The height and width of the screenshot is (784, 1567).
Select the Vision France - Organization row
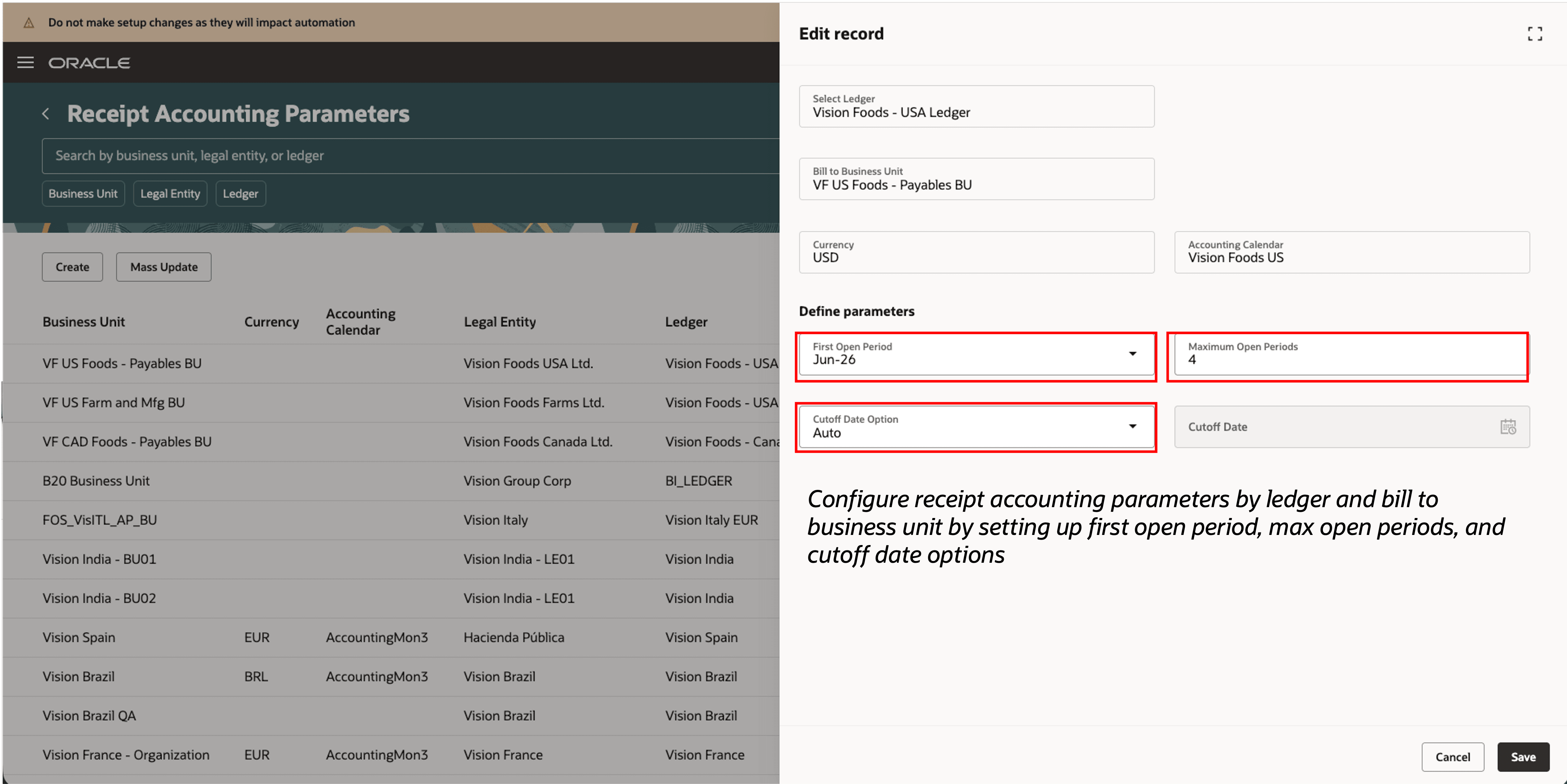[391, 755]
